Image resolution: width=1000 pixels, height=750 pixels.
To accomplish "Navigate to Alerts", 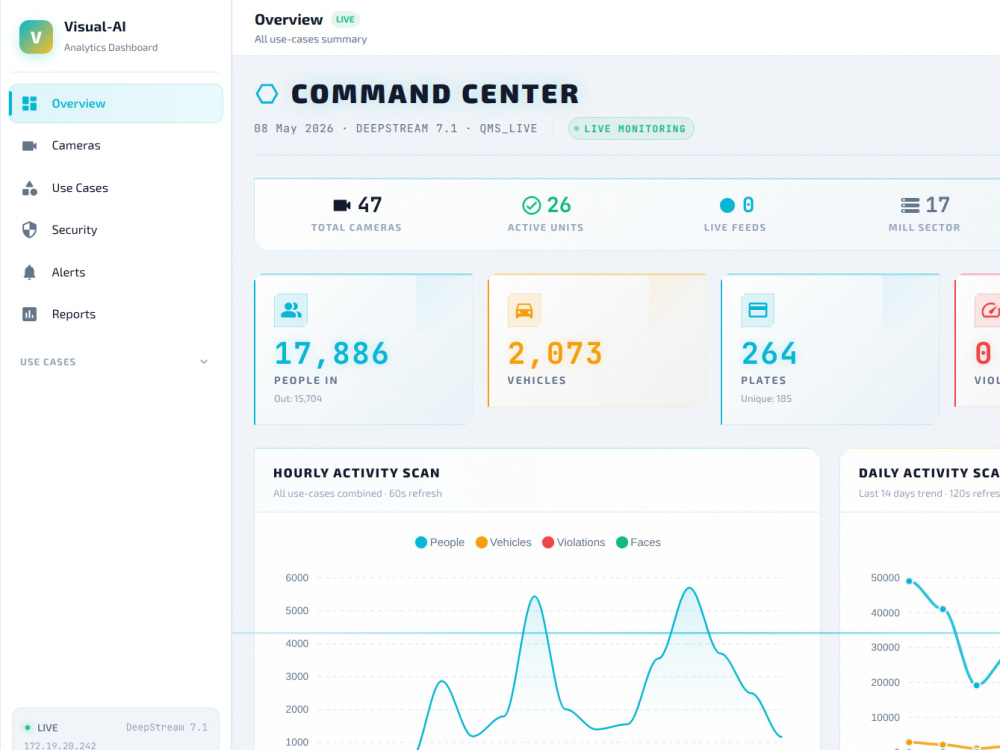I will 116,272.
